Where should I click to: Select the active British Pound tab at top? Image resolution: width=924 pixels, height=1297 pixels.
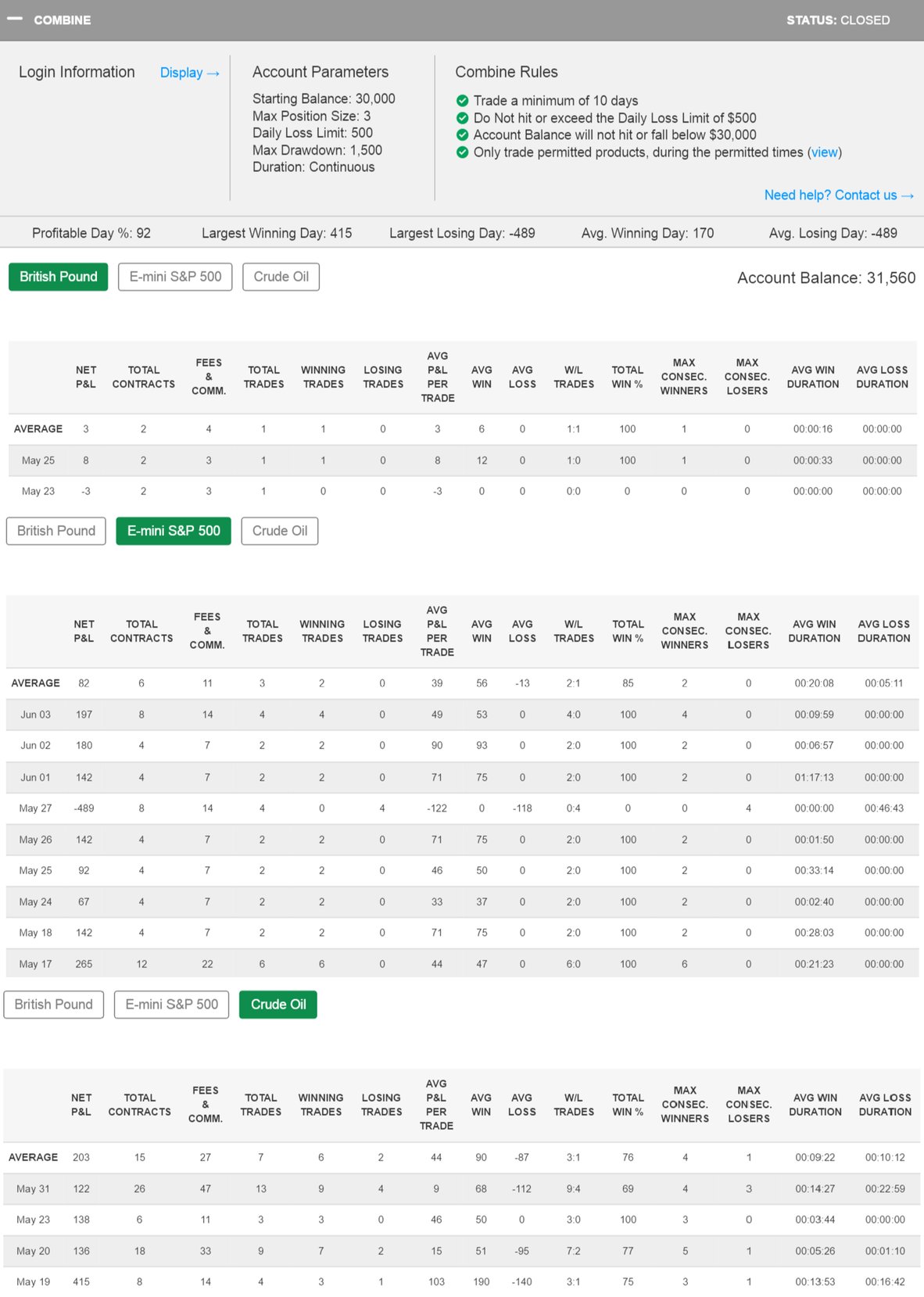coord(59,277)
